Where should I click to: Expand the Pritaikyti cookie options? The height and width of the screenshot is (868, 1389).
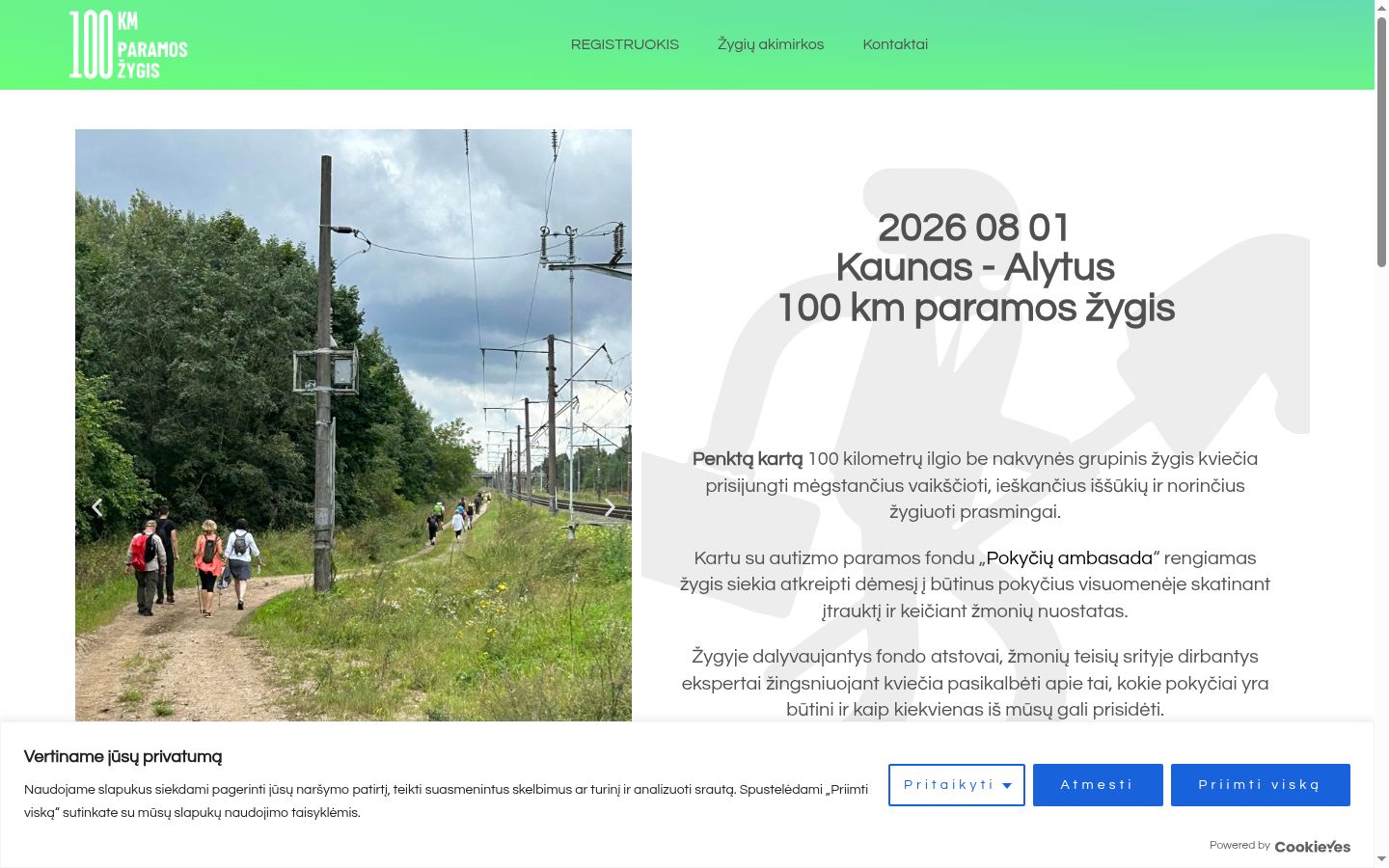pyautogui.click(x=957, y=785)
